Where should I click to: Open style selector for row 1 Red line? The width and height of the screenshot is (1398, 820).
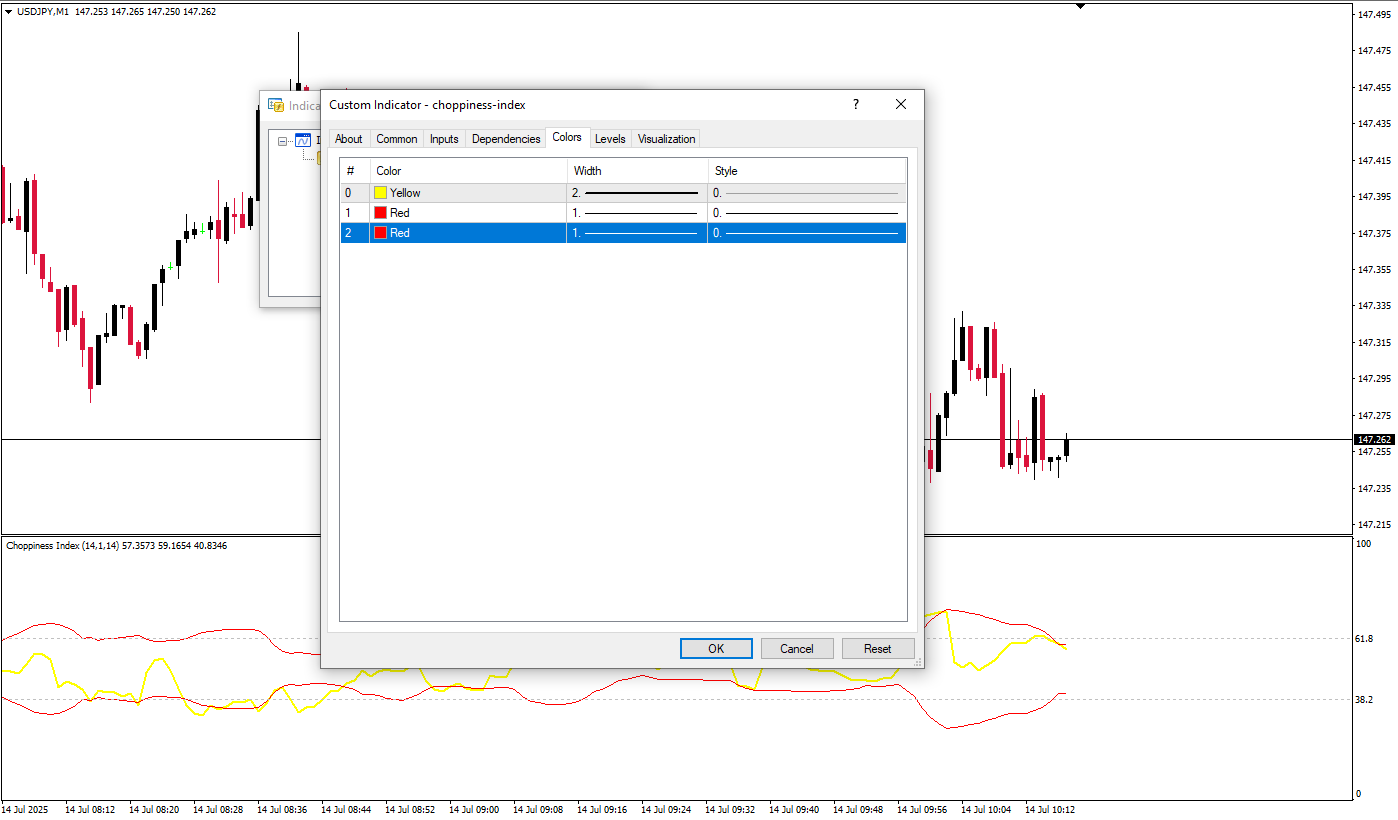point(806,213)
